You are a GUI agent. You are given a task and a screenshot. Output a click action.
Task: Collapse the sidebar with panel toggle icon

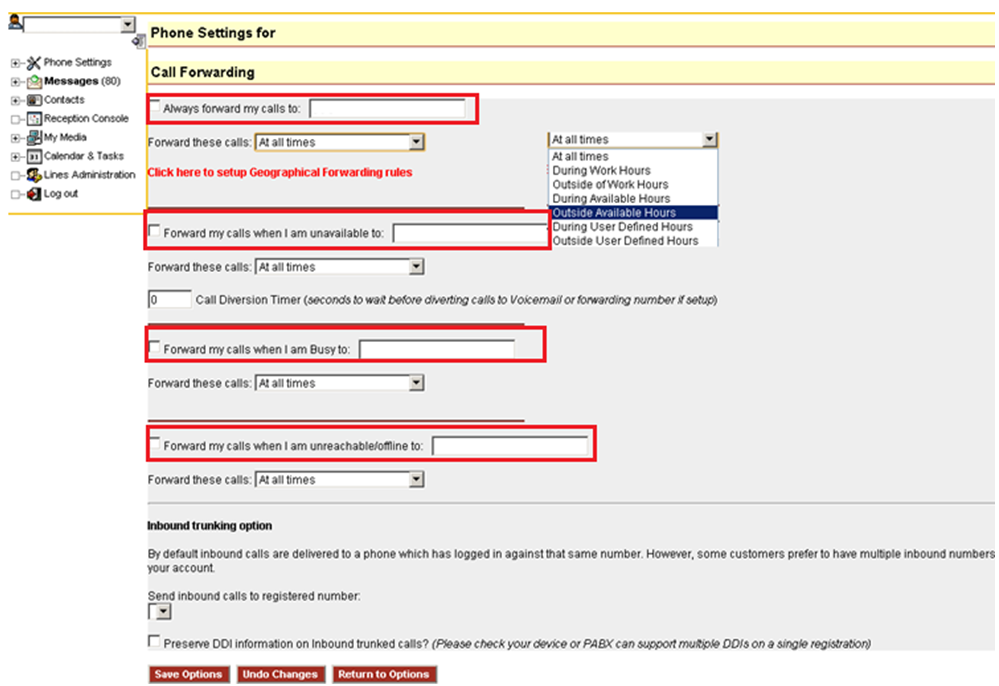pyautogui.click(x=138, y=41)
